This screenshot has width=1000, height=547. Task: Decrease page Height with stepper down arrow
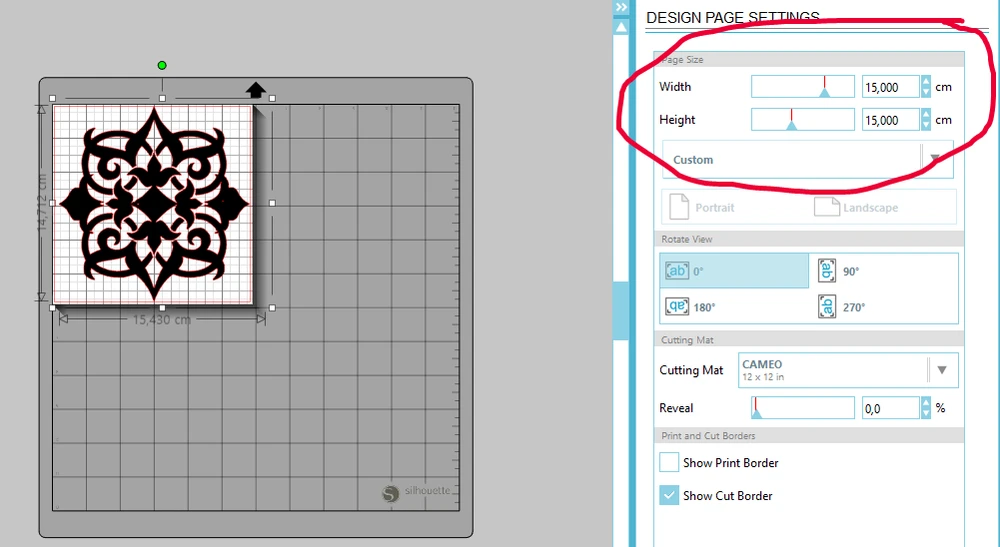(x=926, y=126)
